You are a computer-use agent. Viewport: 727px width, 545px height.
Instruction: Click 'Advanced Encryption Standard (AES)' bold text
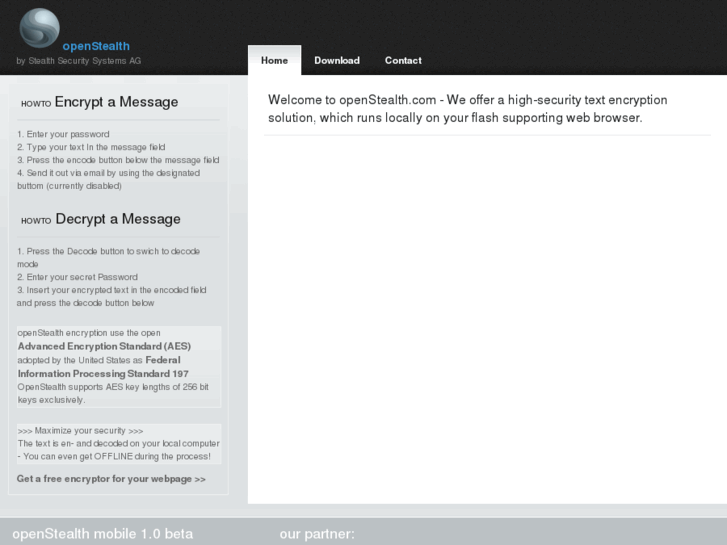(104, 346)
